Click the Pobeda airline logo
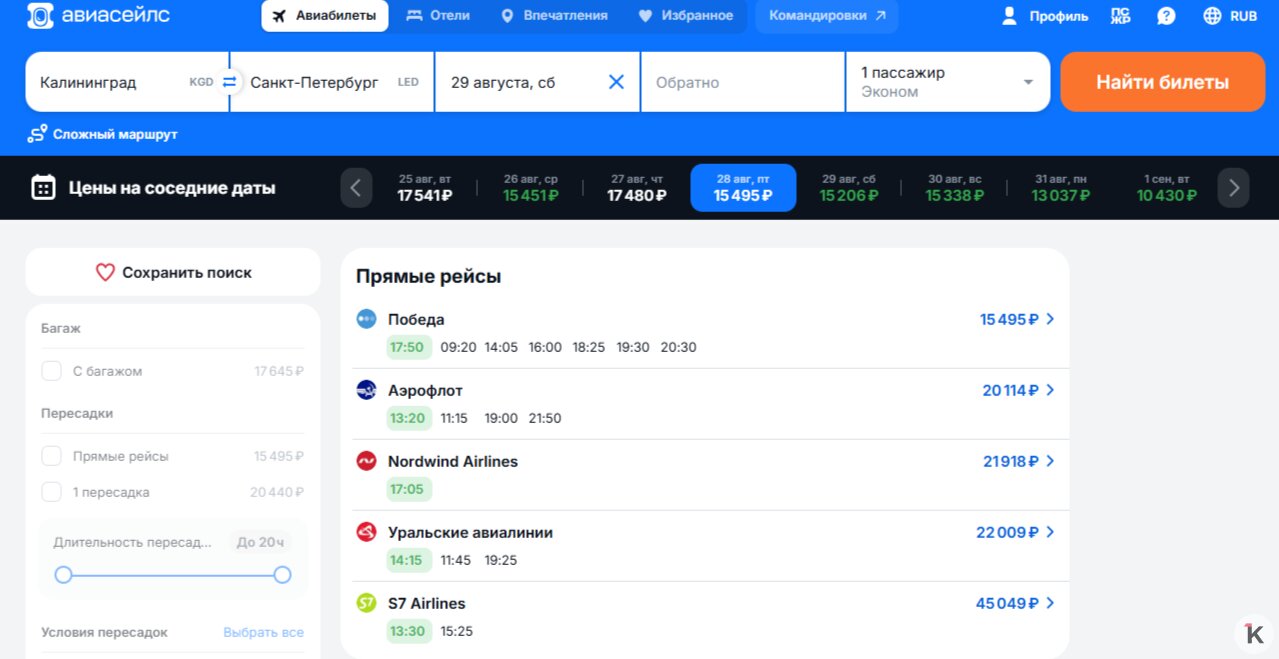The height and width of the screenshot is (659, 1279). click(367, 319)
